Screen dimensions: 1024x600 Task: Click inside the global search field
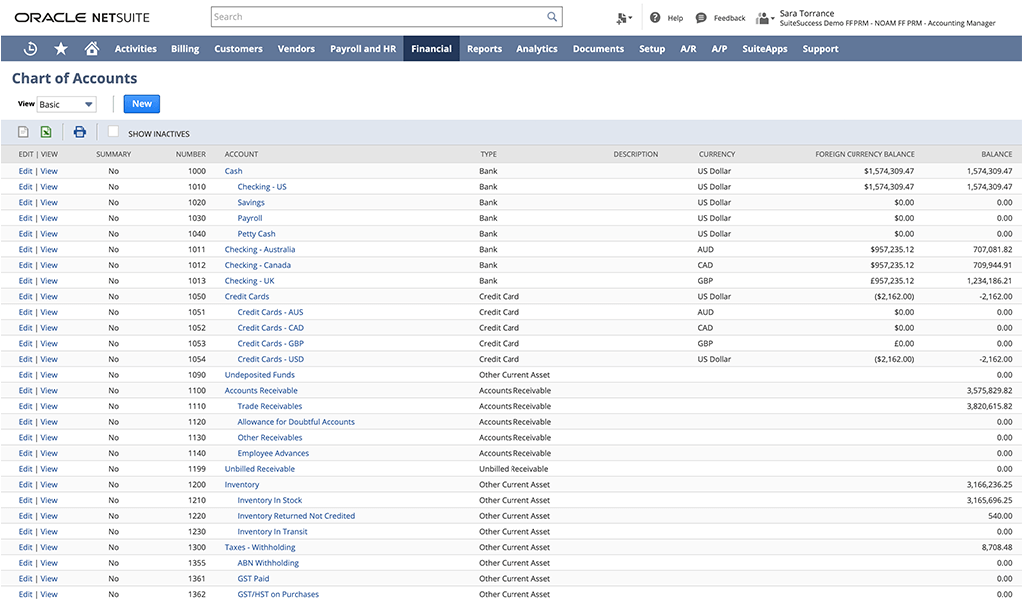tap(380, 17)
